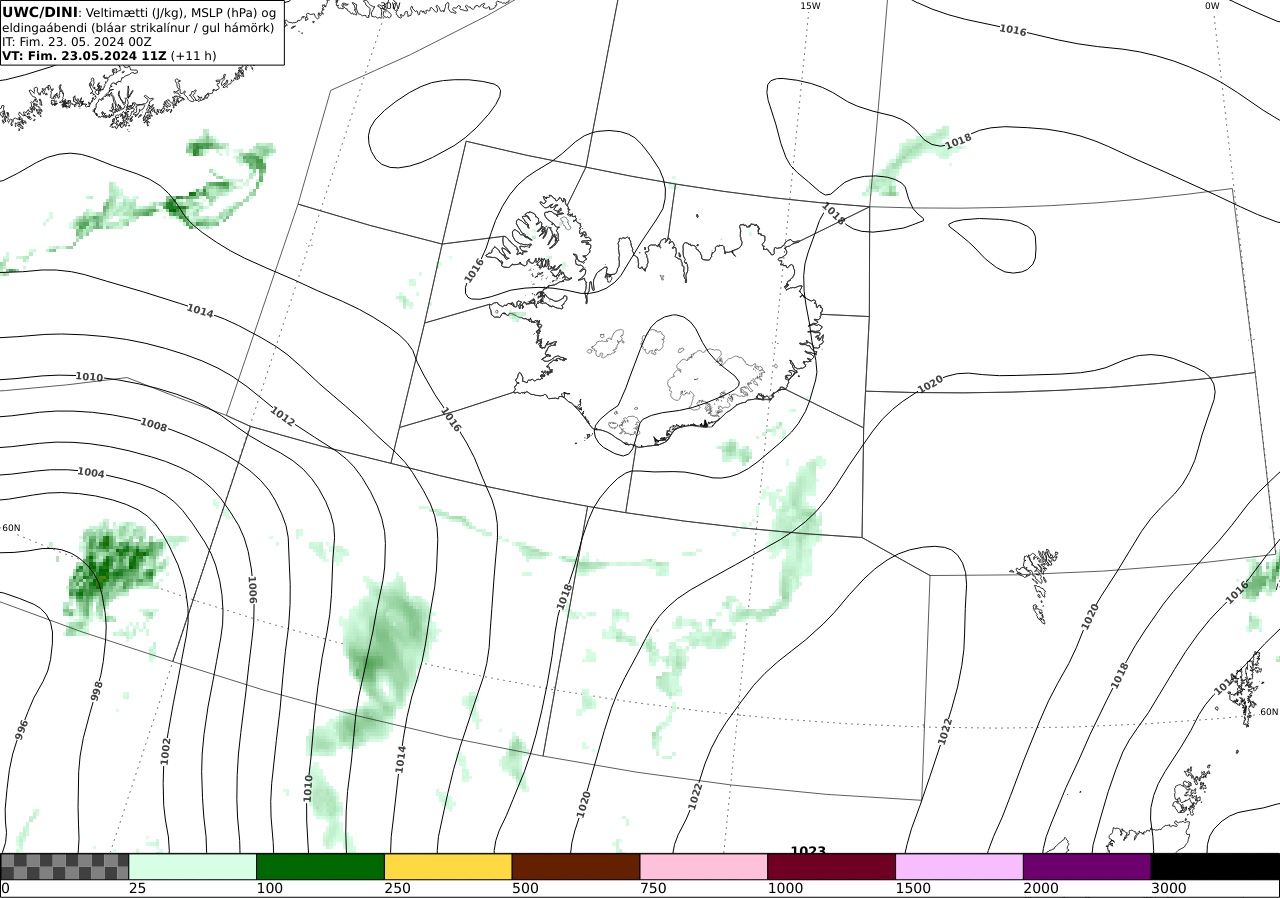The image size is (1280, 898).
Task: Click the '1008' isobar label
Action: pos(153,425)
